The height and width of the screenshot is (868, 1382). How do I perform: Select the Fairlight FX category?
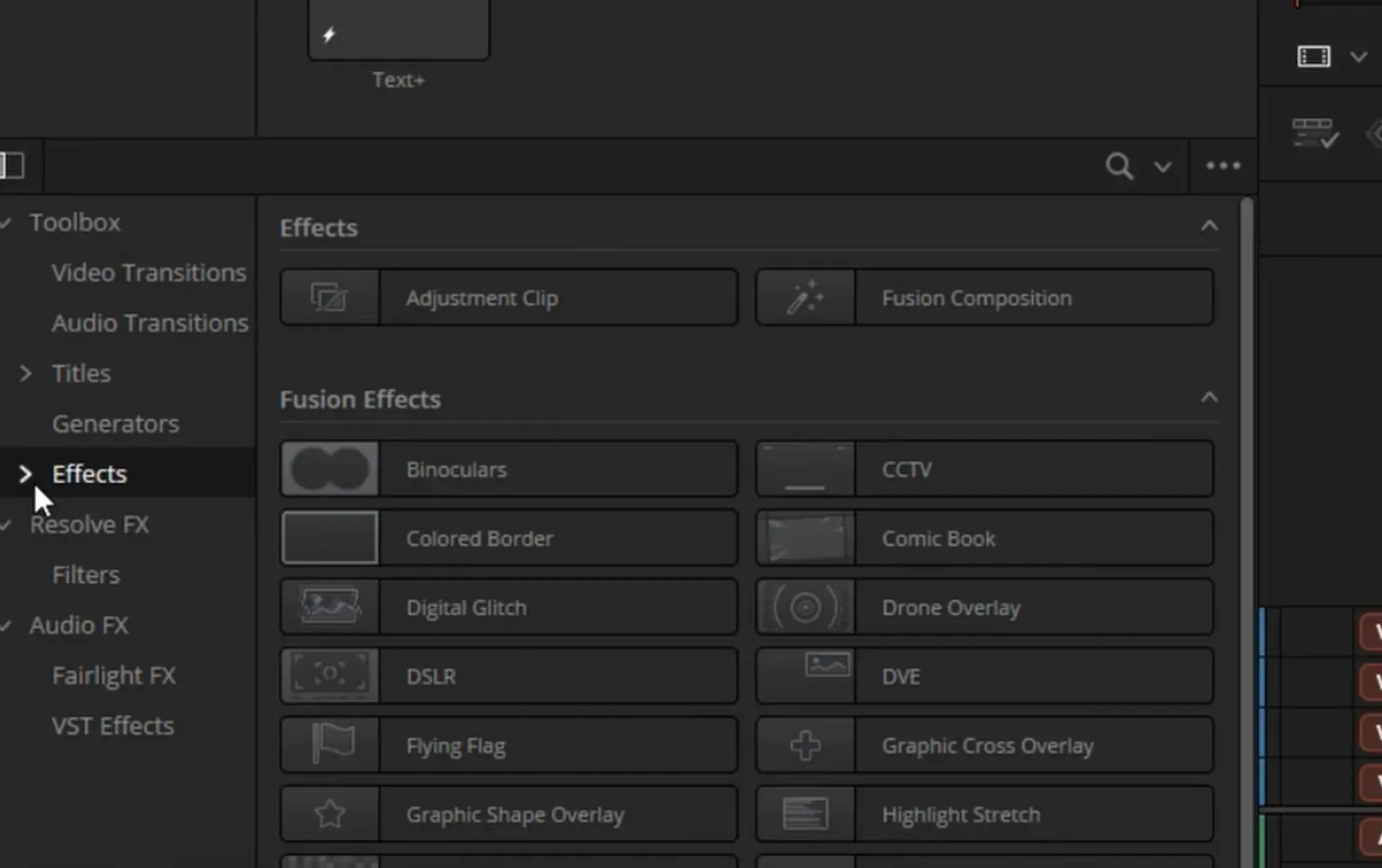(113, 676)
